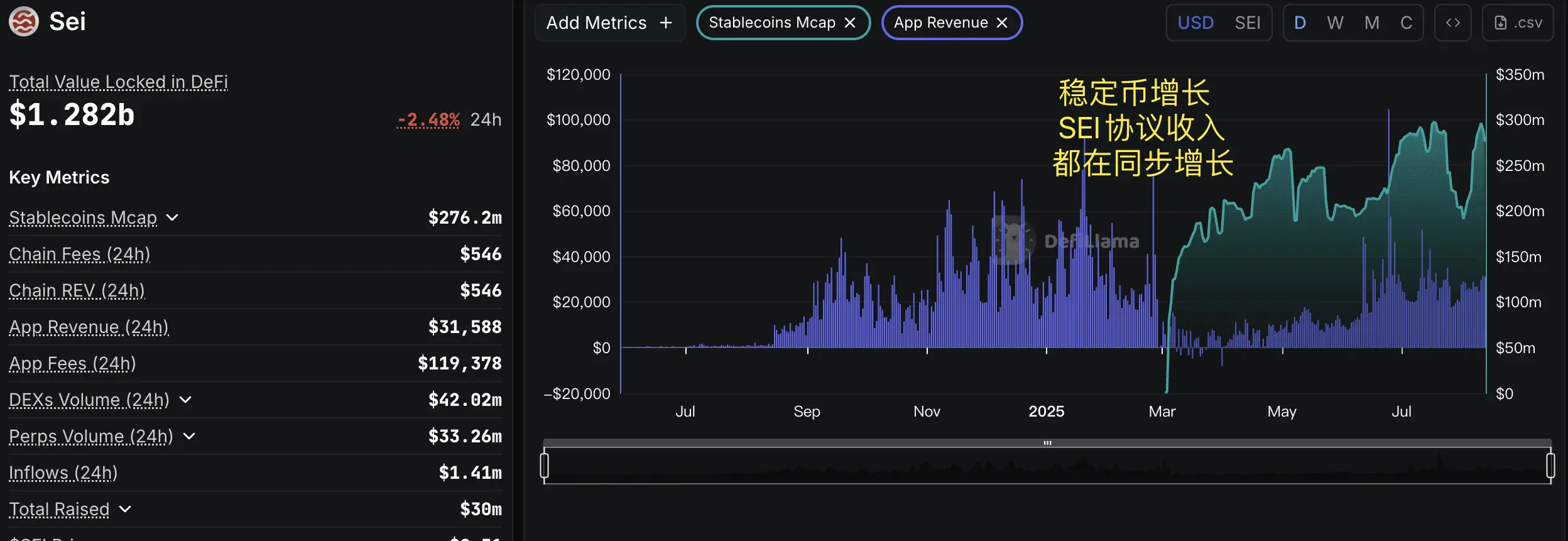This screenshot has width=1568, height=541.
Task: Click the -2.48% 24h change value
Action: pyautogui.click(x=428, y=119)
